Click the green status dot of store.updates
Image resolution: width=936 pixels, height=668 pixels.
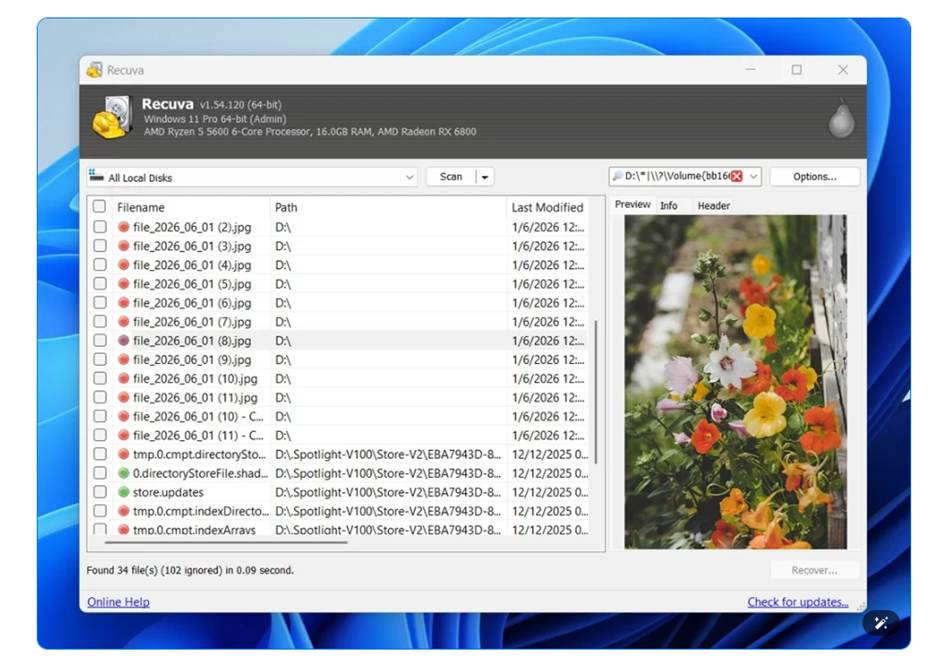124,492
